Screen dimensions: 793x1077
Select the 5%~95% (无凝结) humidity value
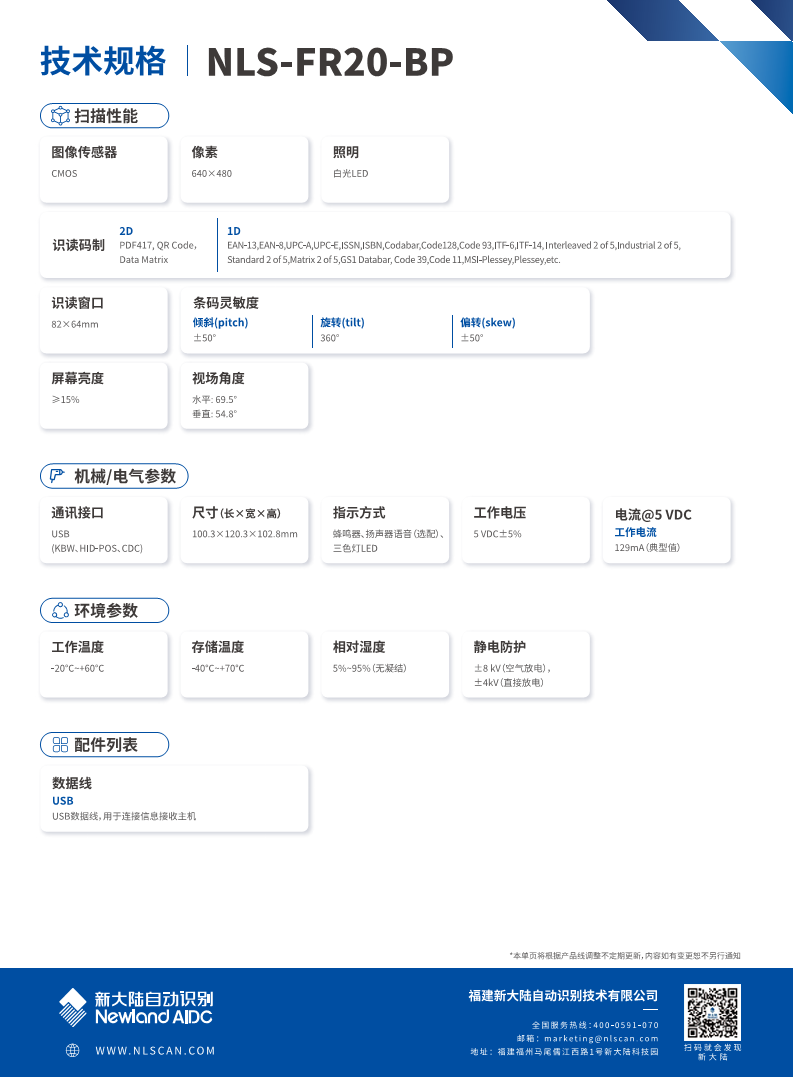click(369, 668)
